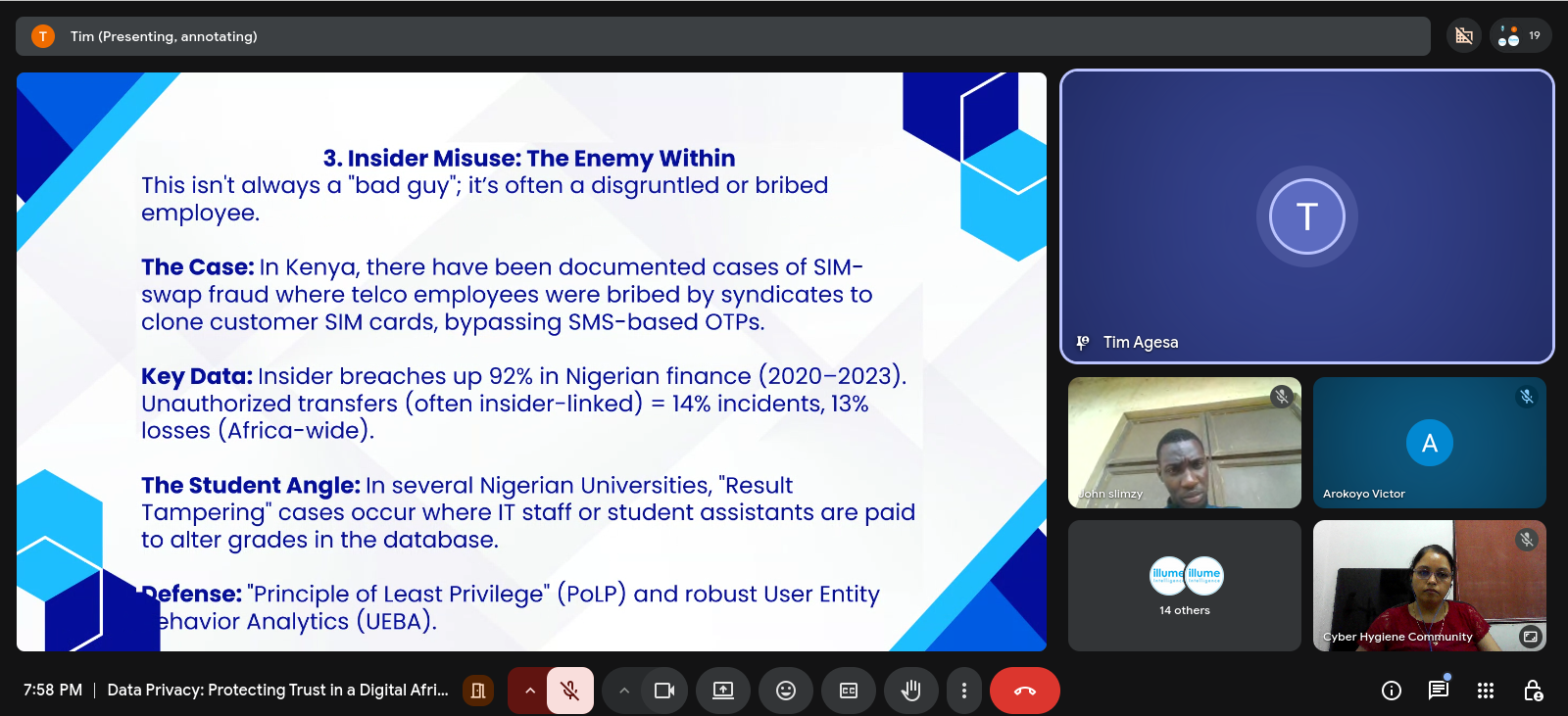Raise your hand
The image size is (1568, 716).
coord(911,691)
